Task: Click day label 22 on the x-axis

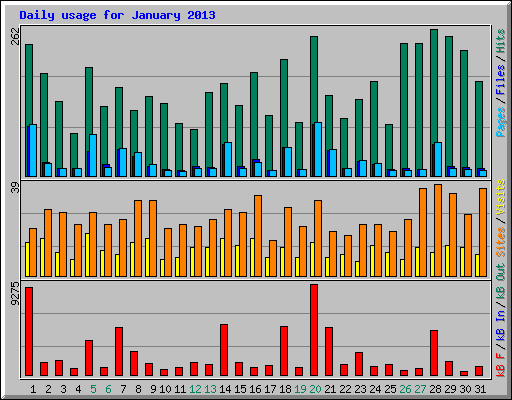Action: [345, 389]
